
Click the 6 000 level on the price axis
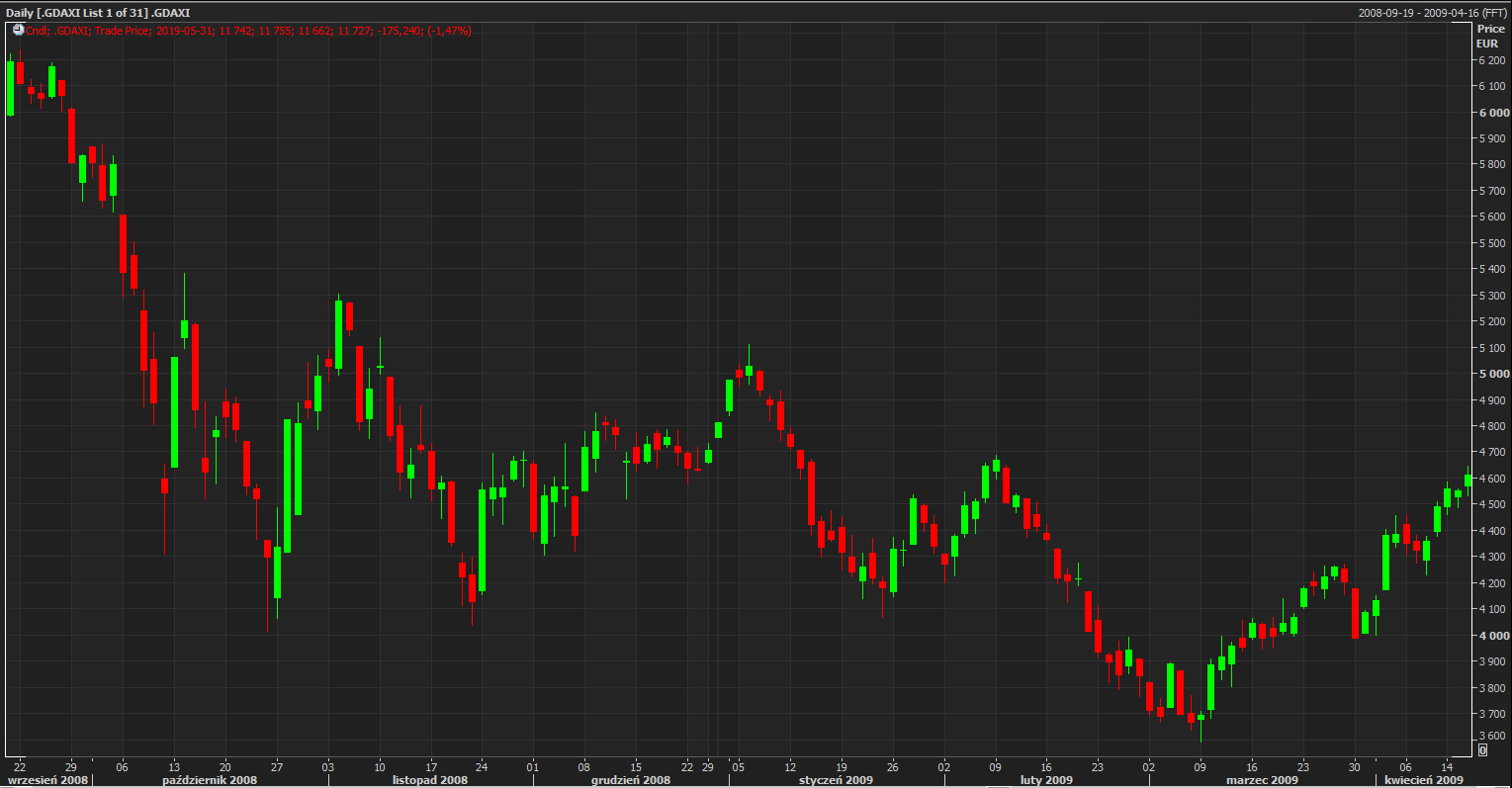click(1492, 113)
